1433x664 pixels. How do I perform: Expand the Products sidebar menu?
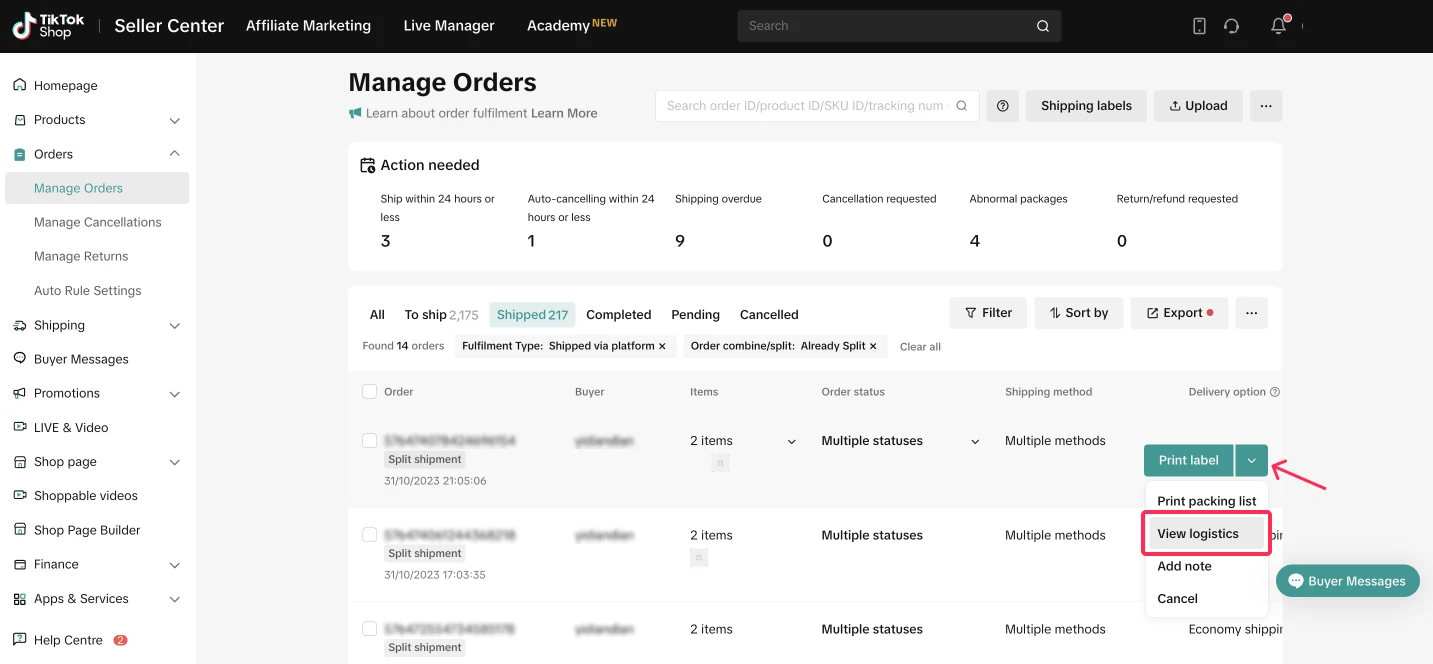pyautogui.click(x=175, y=120)
